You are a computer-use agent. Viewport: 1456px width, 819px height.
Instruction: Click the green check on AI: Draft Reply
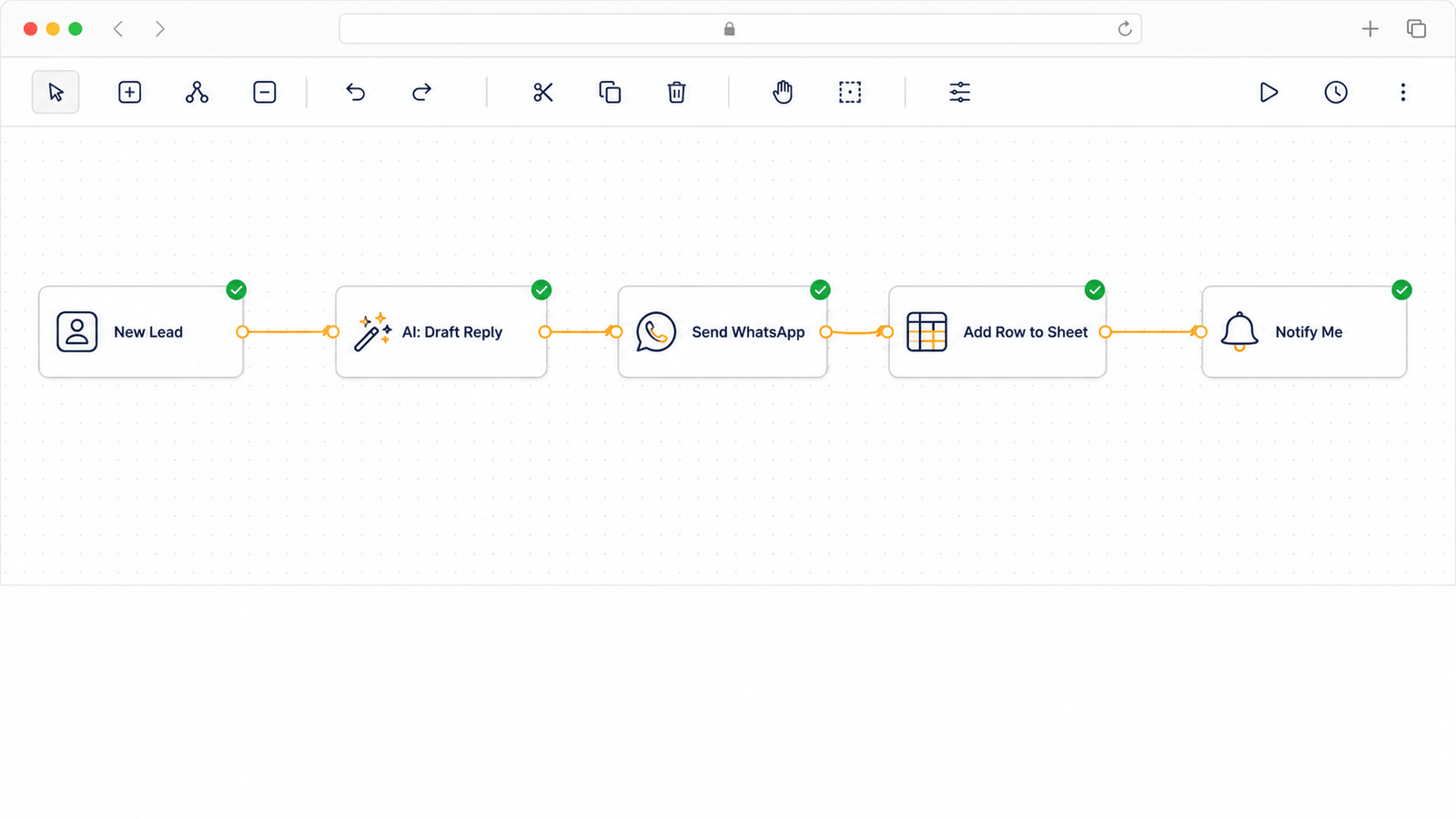tap(541, 290)
